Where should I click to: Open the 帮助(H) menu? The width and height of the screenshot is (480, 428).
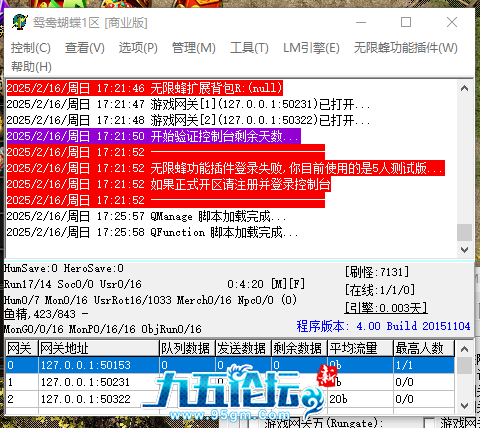[31, 67]
